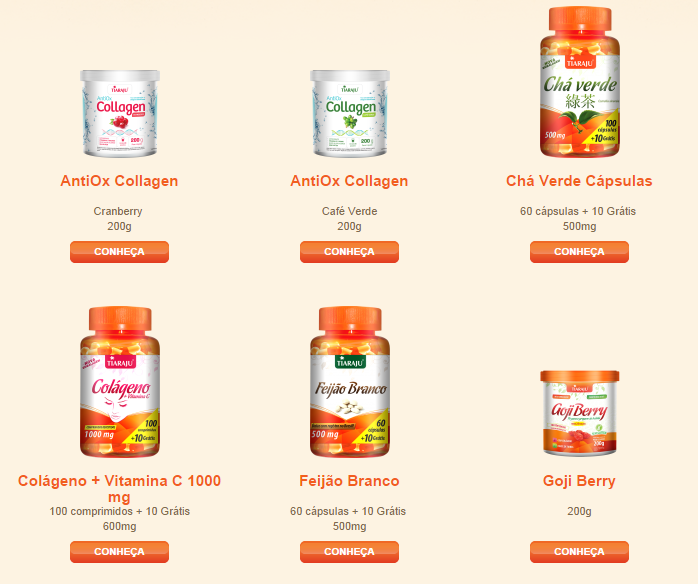This screenshot has width=698, height=584.
Task: Open the Chá Verde Cápsulas title link
Action: pos(579,181)
